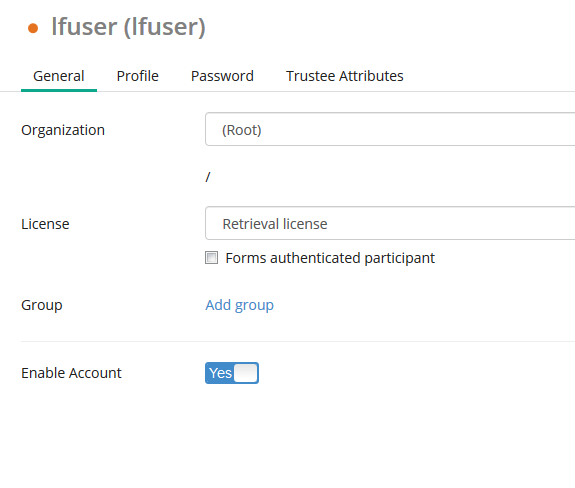This screenshot has height=488, width=575.
Task: Click the organization path slash text
Action: click(208, 177)
